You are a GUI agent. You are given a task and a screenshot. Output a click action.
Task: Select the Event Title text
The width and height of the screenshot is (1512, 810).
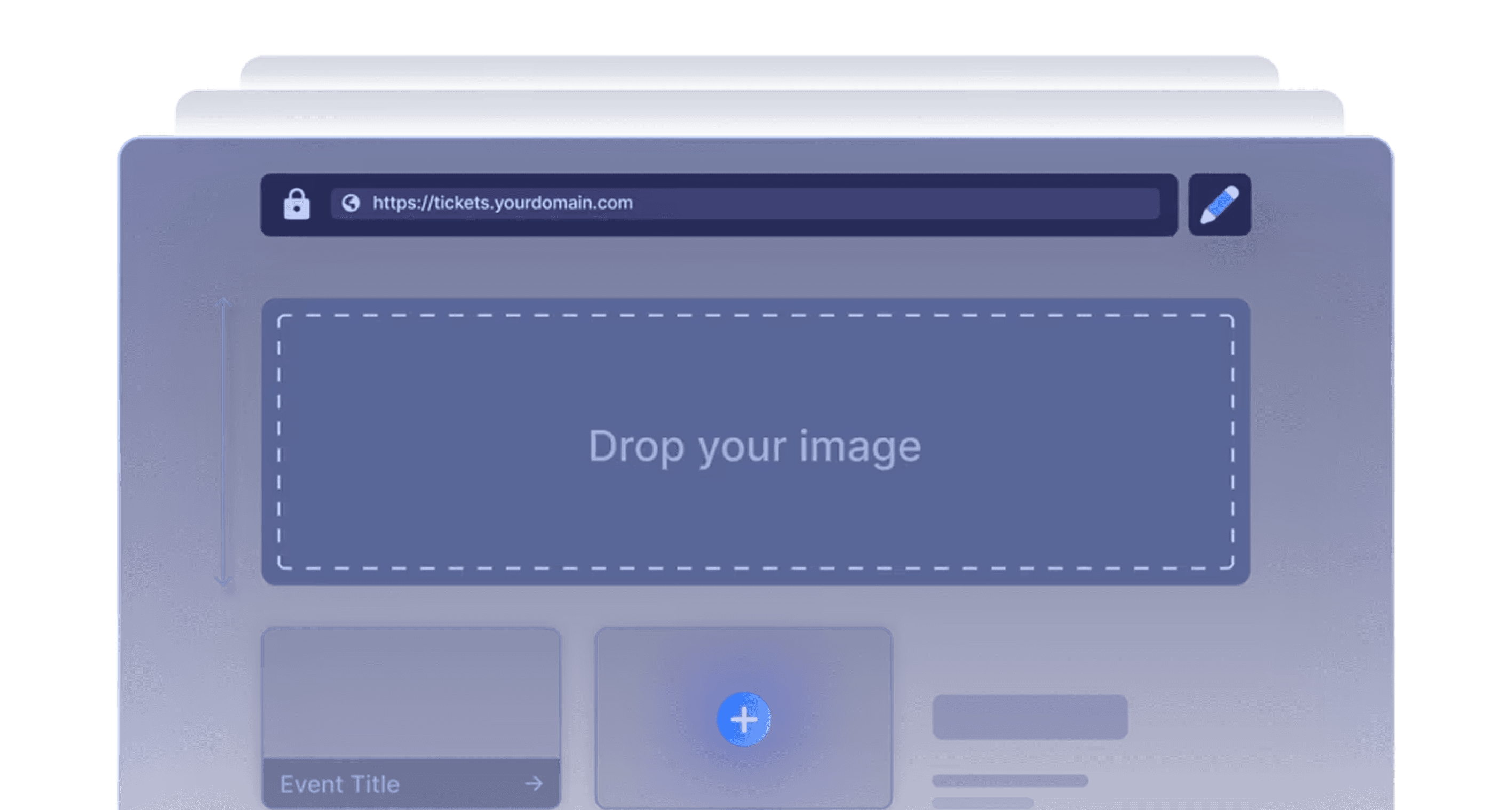coord(340,784)
